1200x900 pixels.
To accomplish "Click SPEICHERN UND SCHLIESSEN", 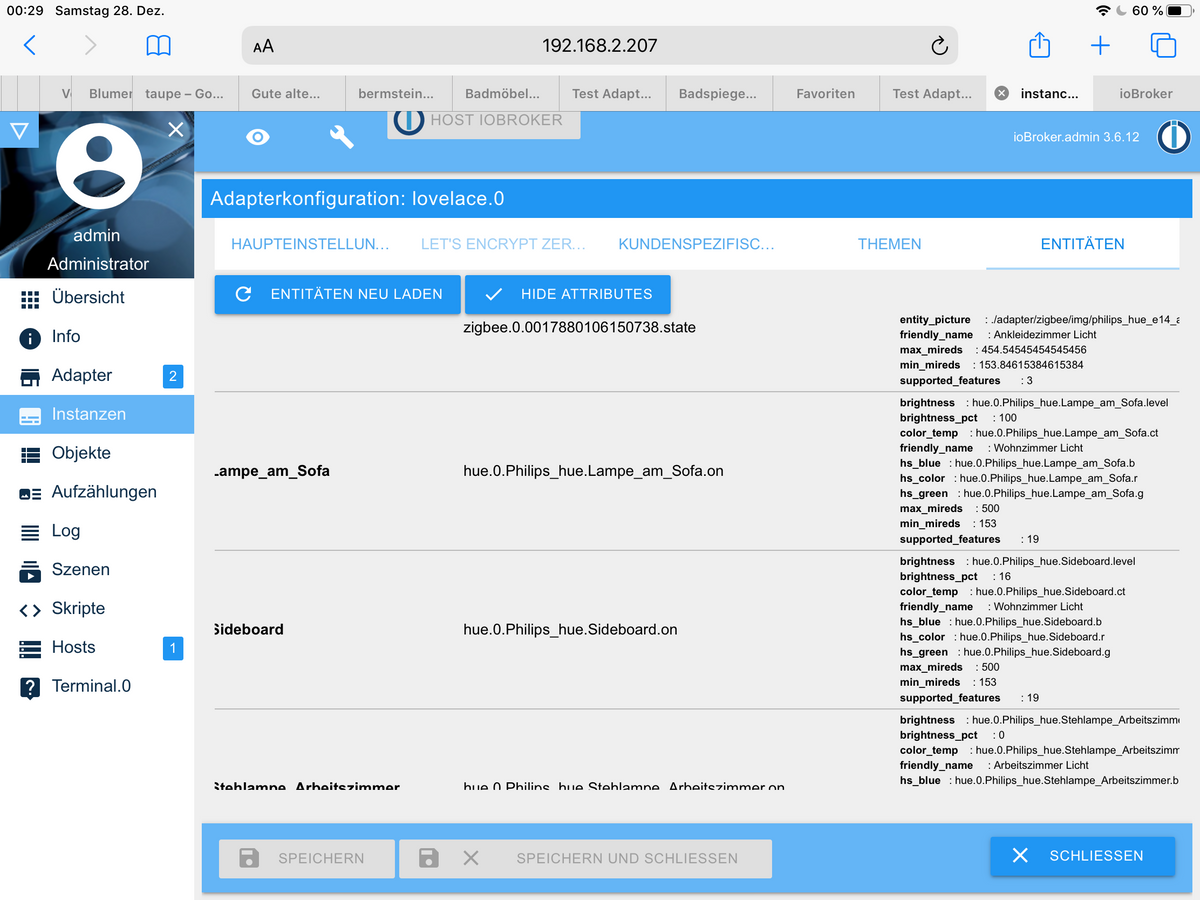I will point(585,858).
